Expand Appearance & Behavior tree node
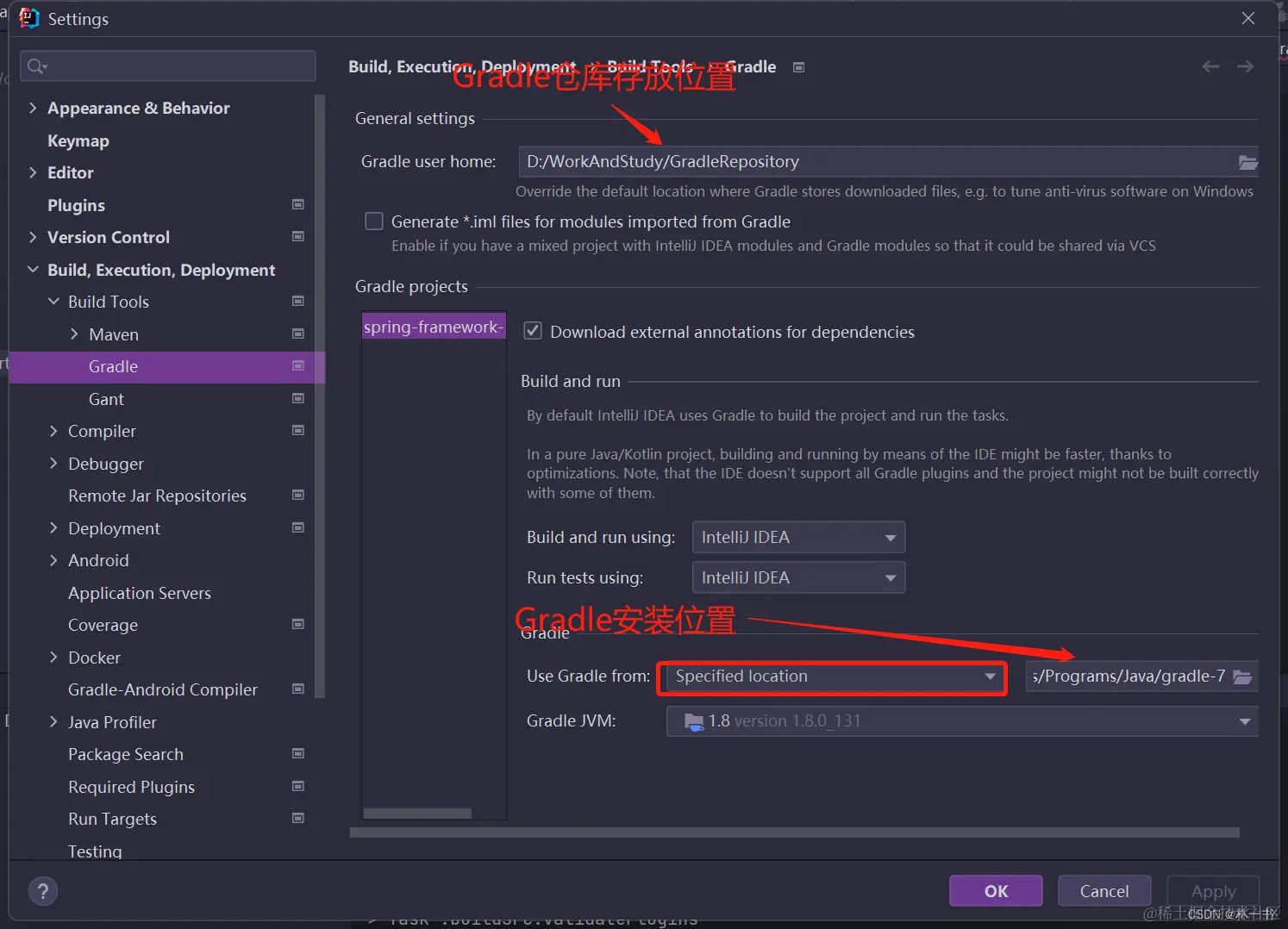 click(33, 108)
